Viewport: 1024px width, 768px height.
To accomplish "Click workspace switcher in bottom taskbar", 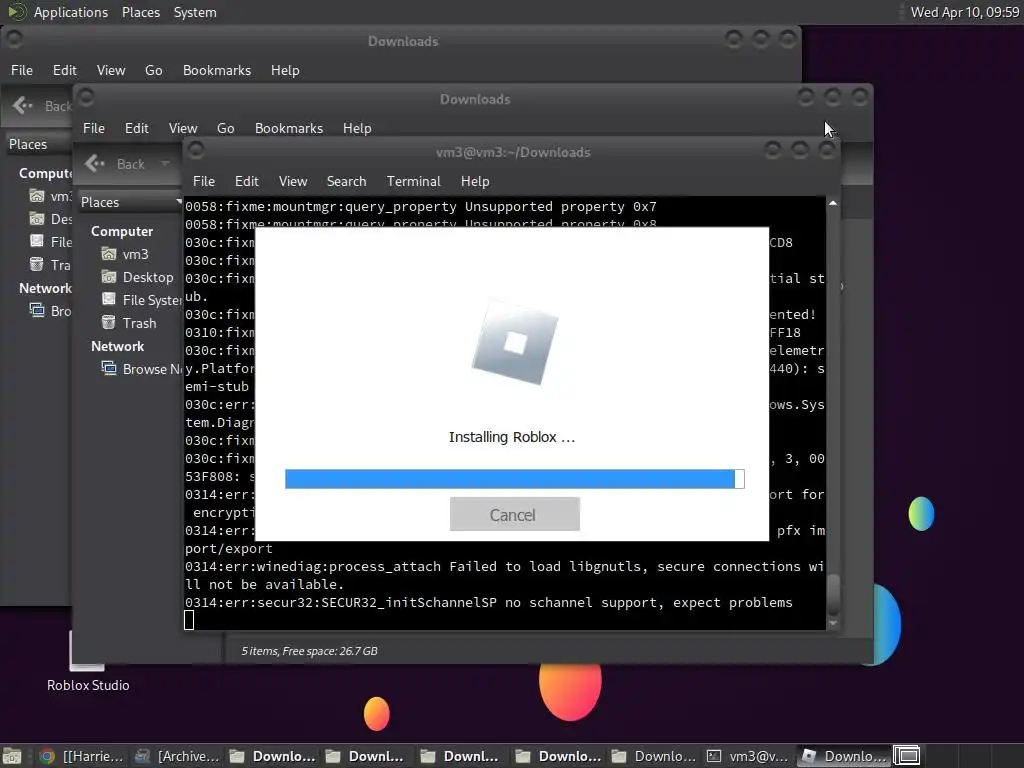I will 906,756.
